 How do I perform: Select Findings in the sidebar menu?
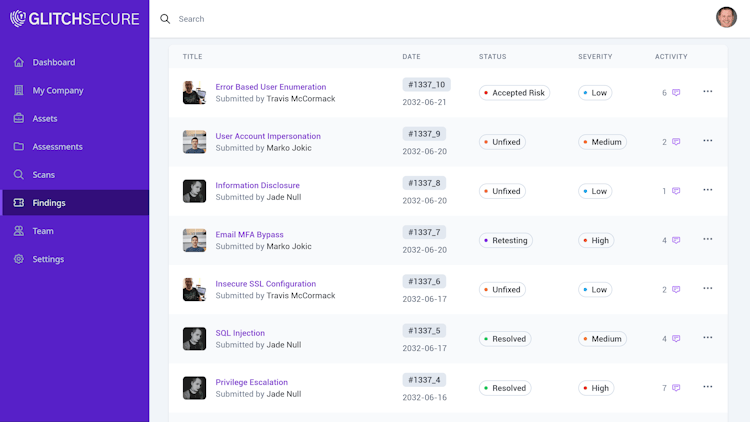pos(49,203)
